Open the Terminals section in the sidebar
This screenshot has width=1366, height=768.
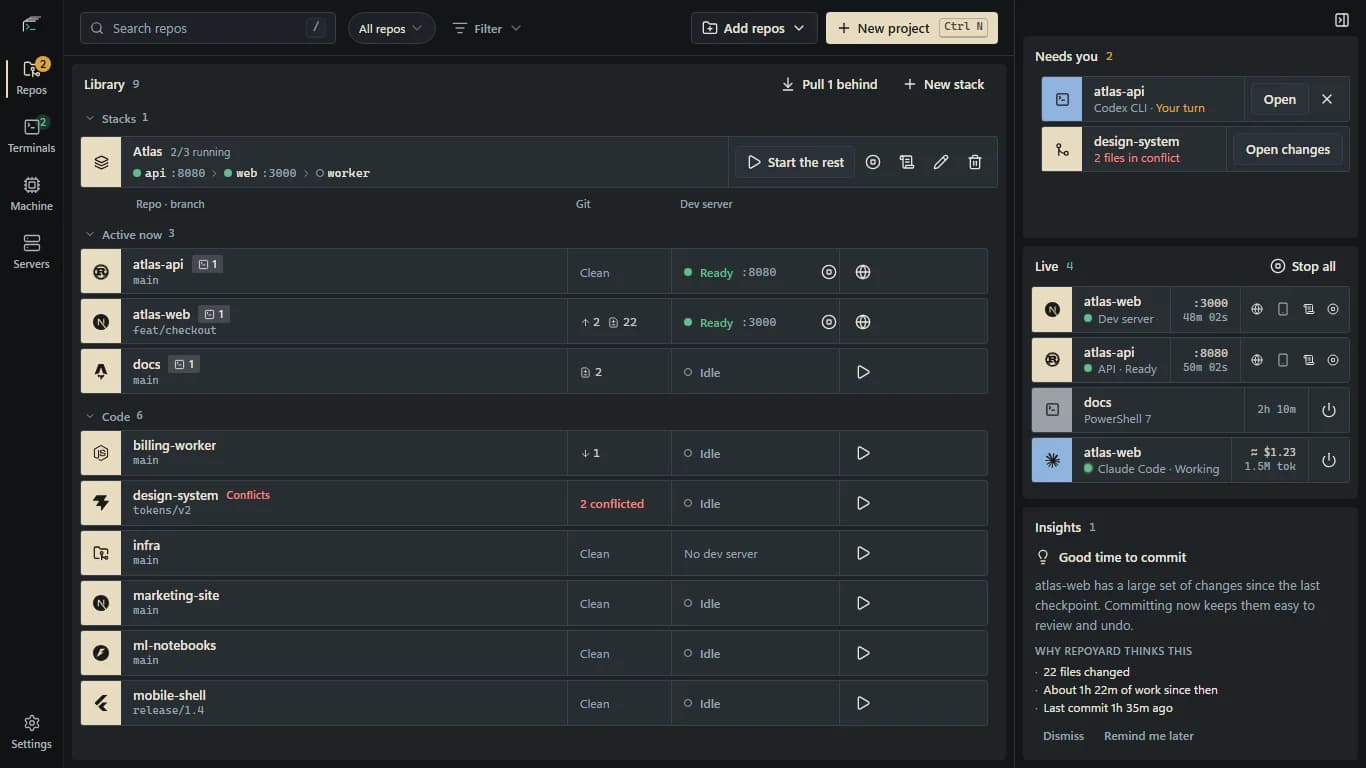pyautogui.click(x=31, y=136)
